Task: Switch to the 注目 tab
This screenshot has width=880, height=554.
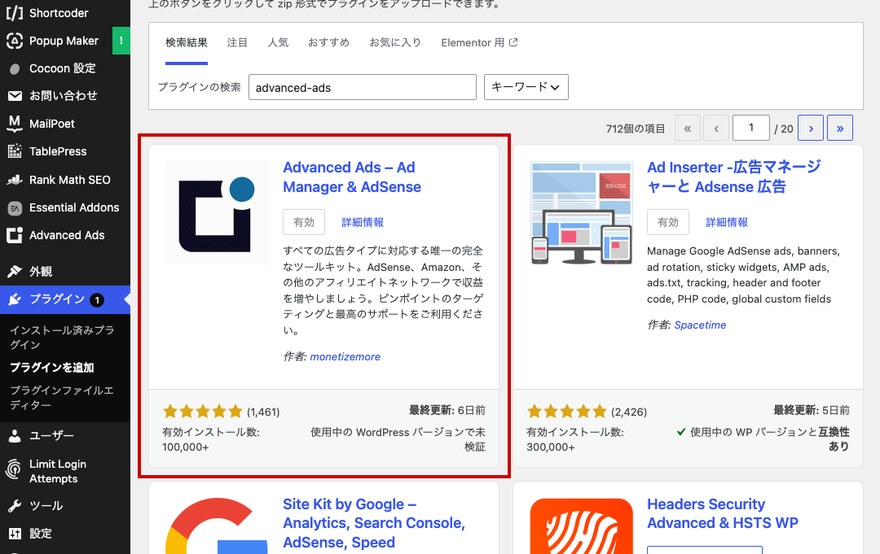Action: [237, 43]
